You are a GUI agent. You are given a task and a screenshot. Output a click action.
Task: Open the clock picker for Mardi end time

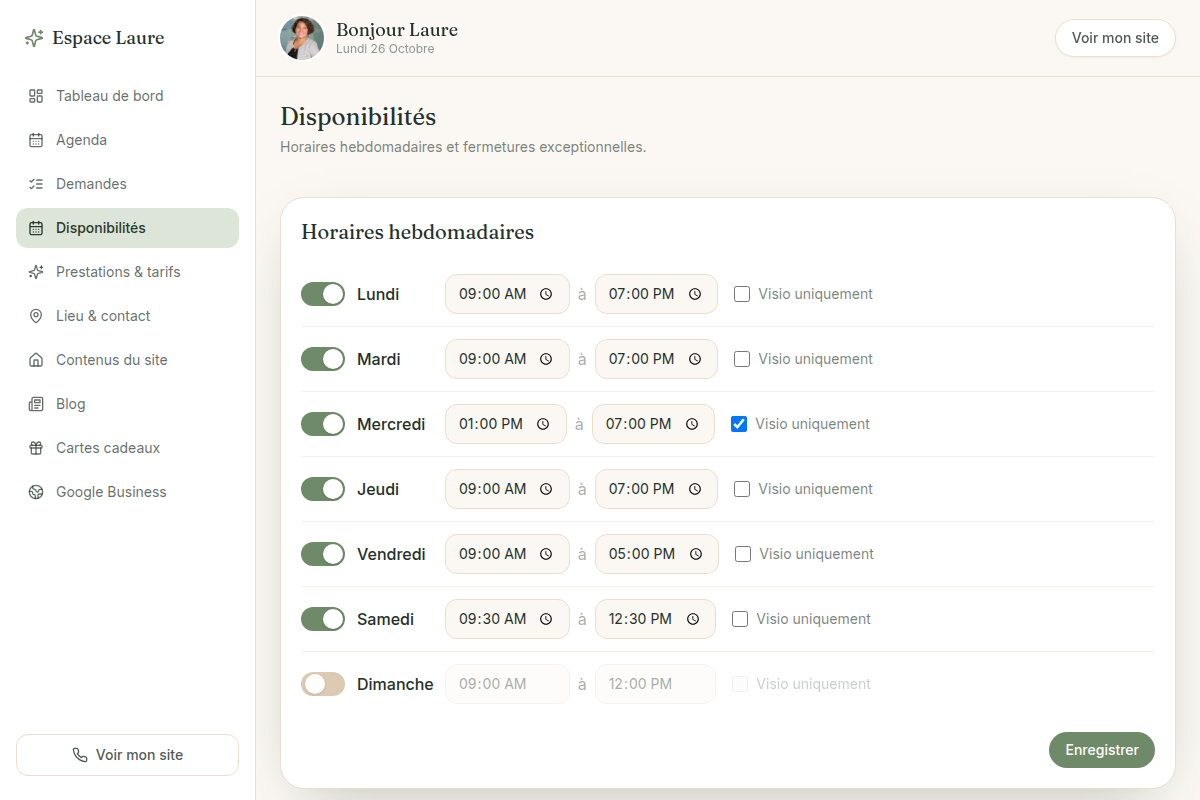pos(695,359)
